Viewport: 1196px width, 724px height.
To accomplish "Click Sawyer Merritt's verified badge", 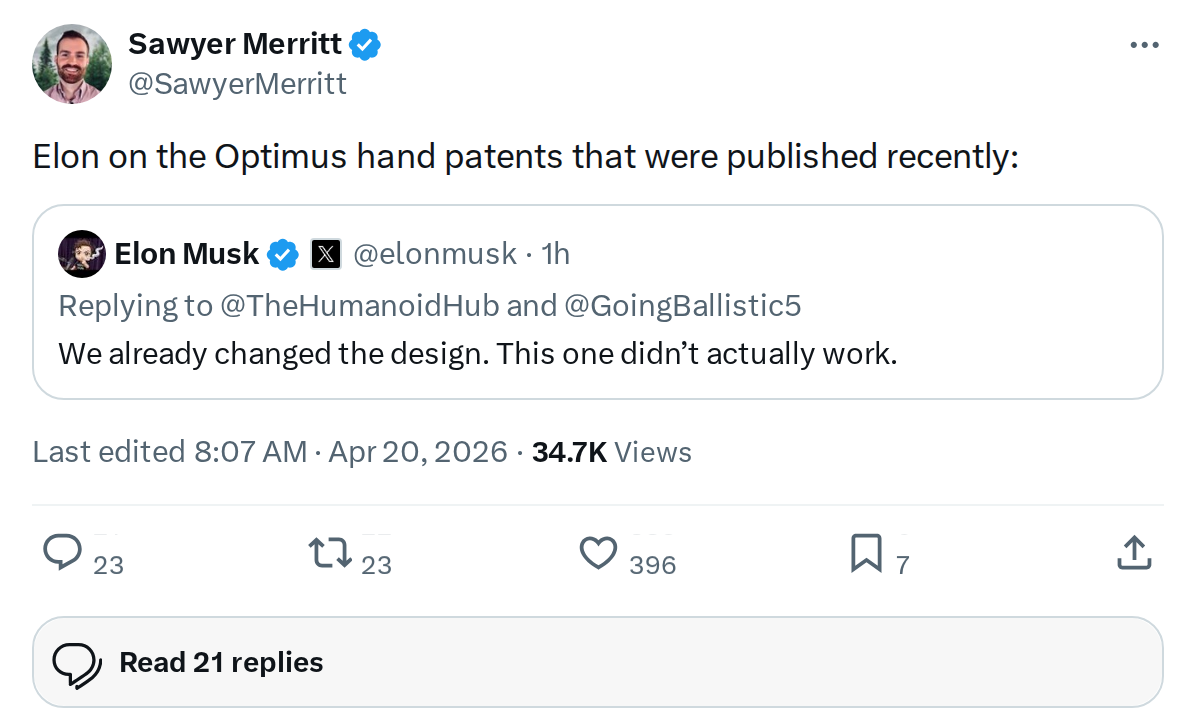I will tap(364, 44).
